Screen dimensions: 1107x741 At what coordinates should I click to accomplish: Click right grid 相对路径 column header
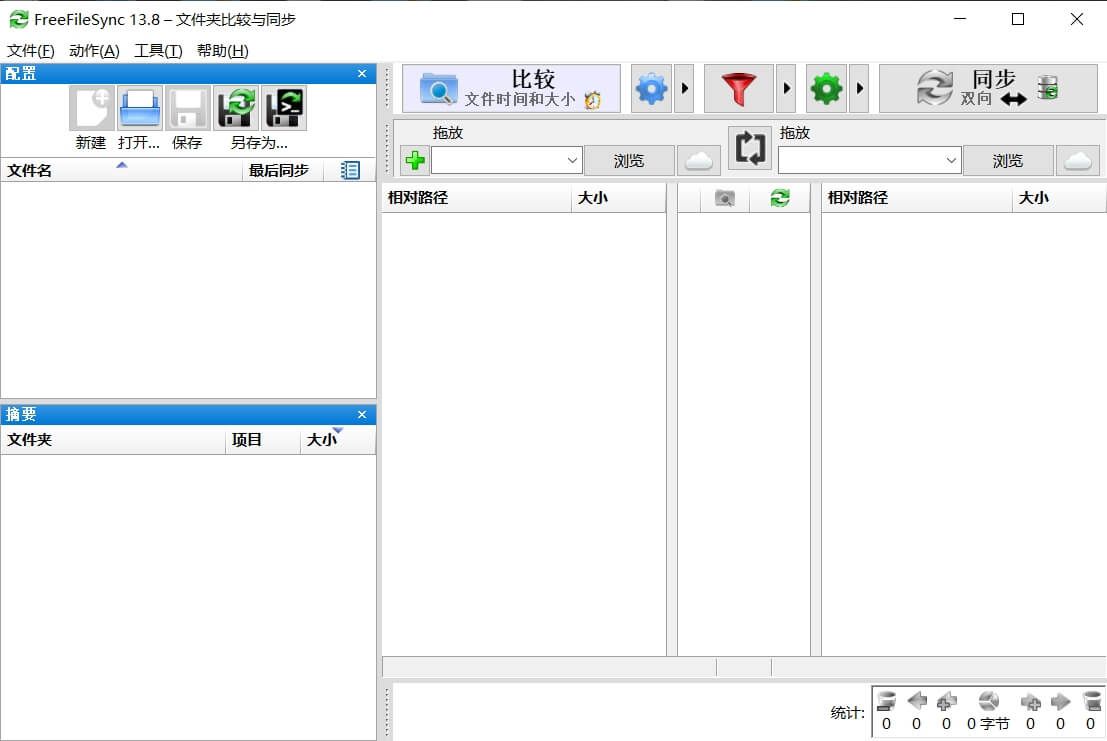[917, 198]
